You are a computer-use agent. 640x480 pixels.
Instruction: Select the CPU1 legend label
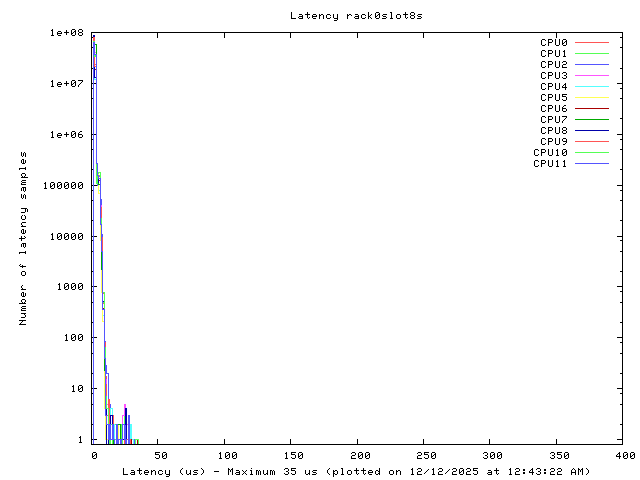pyautogui.click(x=553, y=54)
